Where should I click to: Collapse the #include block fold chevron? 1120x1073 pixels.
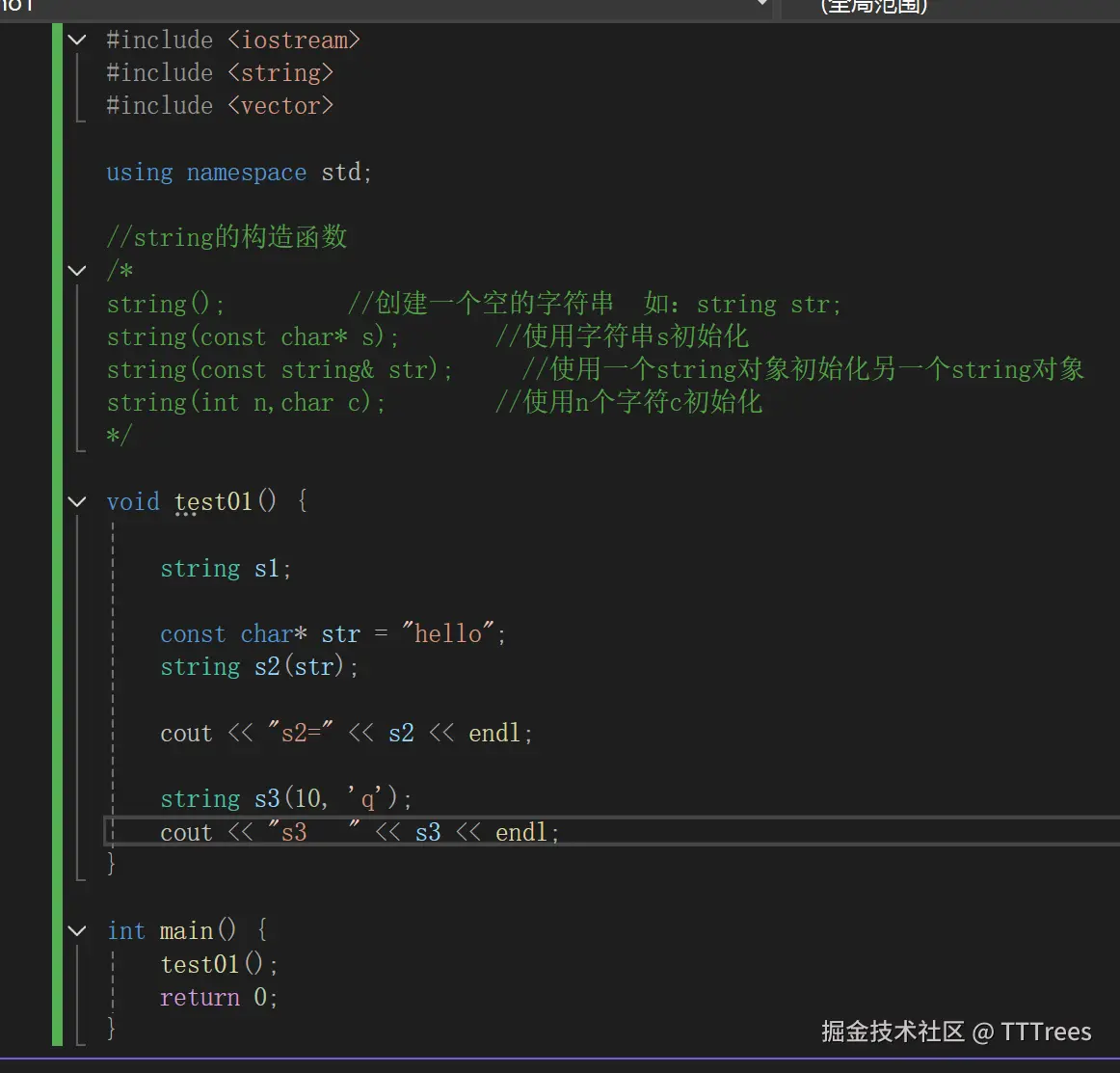click(77, 40)
